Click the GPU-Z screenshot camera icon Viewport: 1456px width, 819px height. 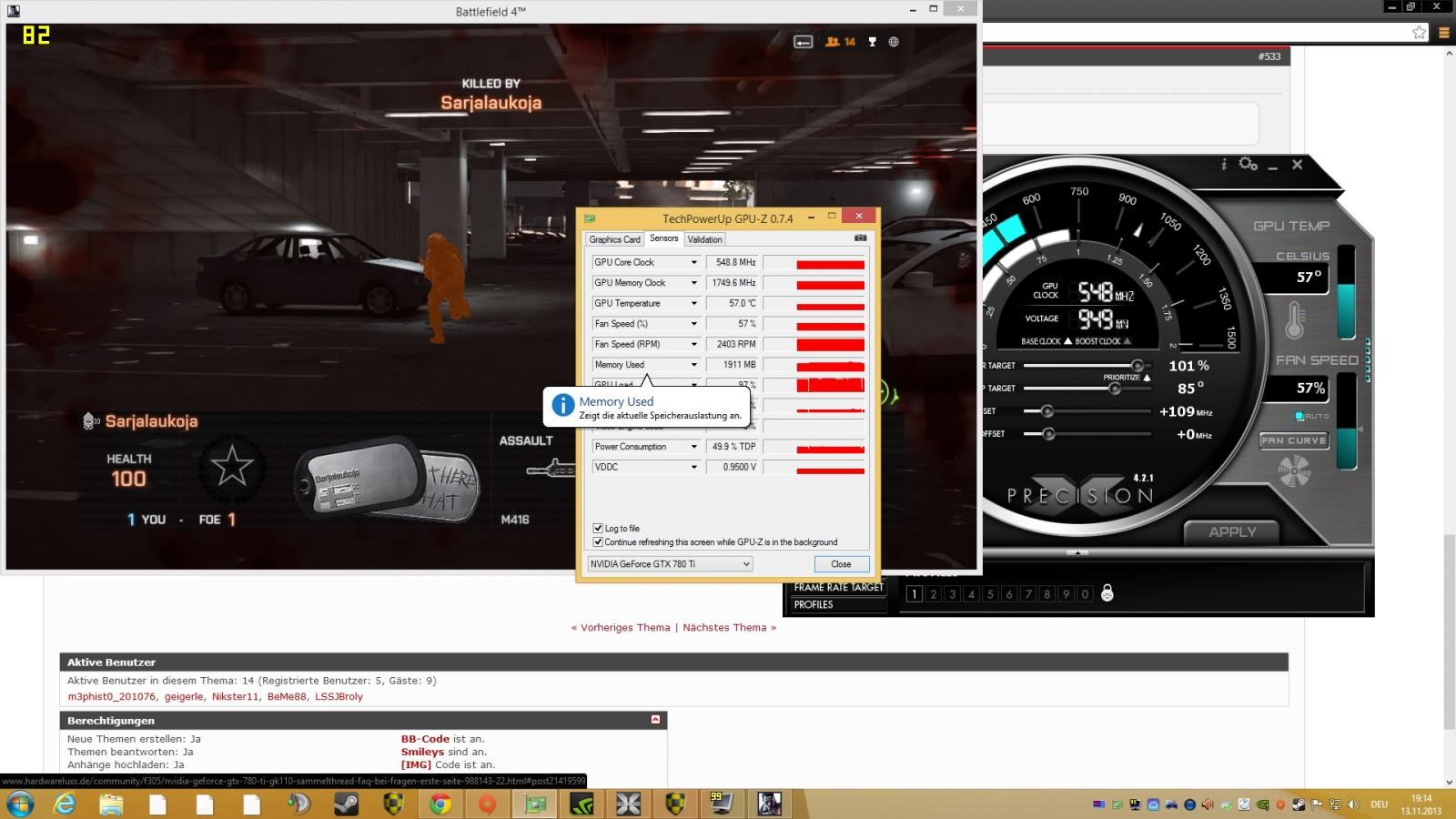click(x=860, y=238)
